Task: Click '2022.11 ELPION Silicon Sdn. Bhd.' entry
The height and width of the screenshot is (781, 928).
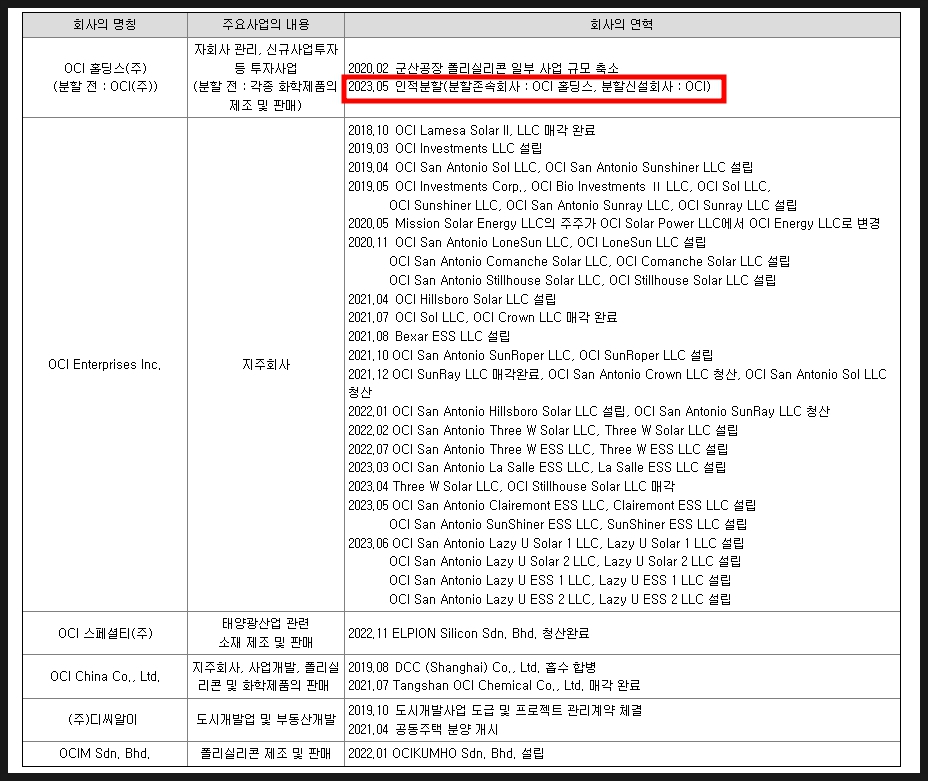Action: 468,634
